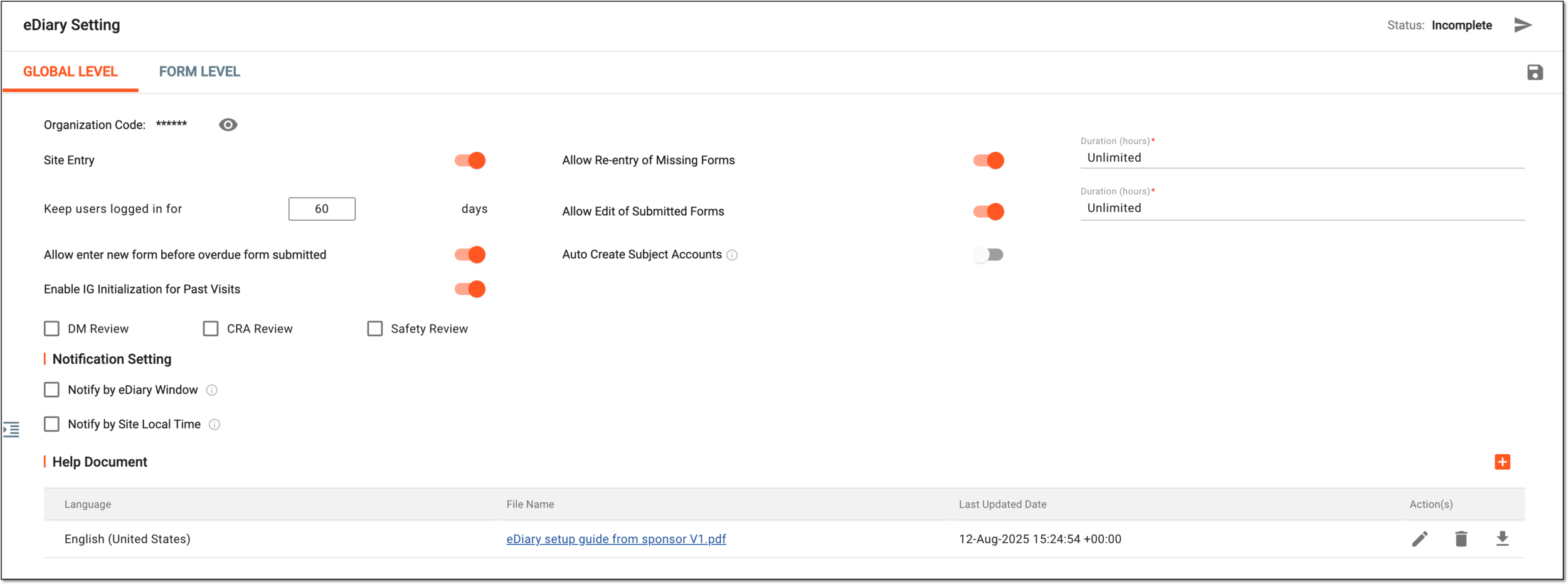Click the Language column header
The image size is (1568, 584).
pyautogui.click(x=88, y=504)
